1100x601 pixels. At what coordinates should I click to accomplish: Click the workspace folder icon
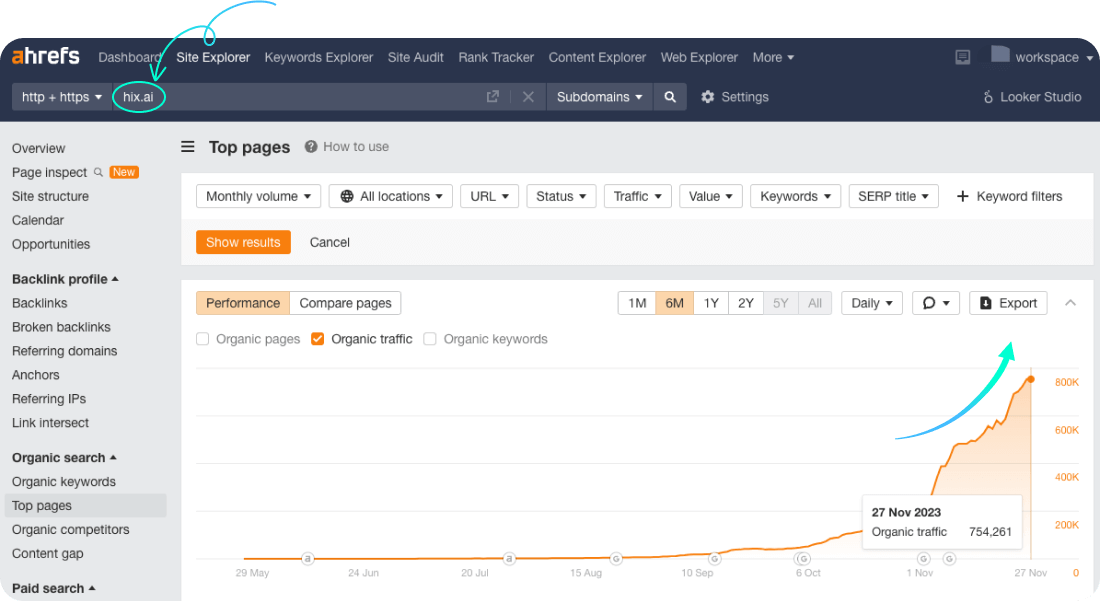pos(1000,56)
